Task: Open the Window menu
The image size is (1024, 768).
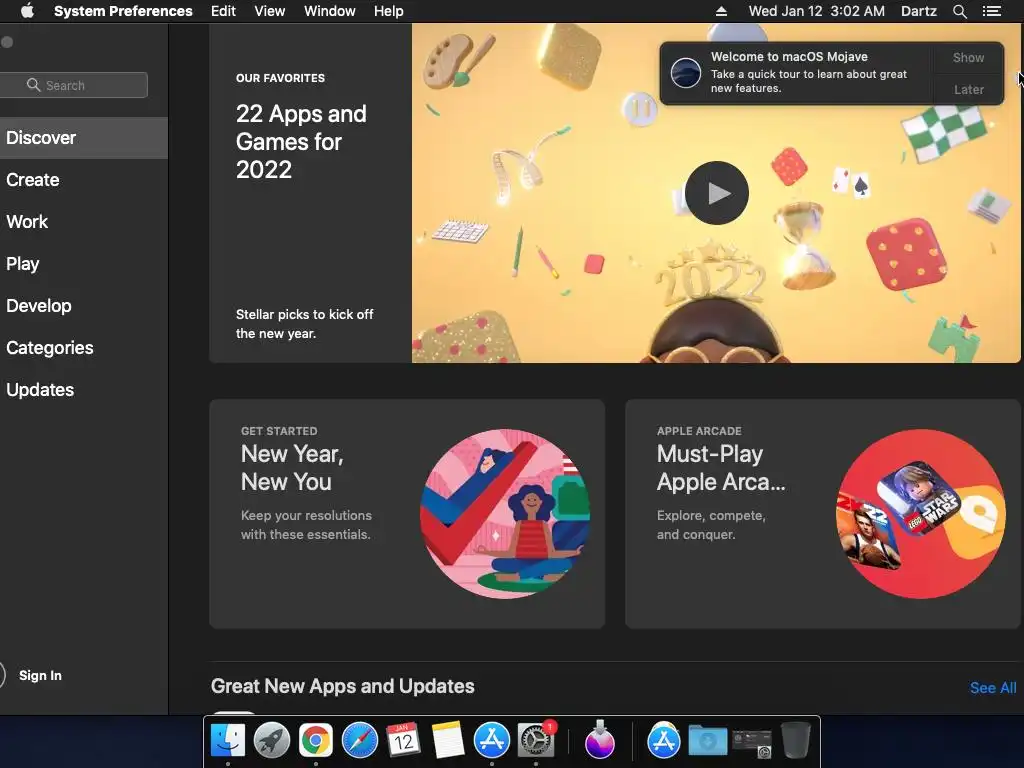Action: 330,11
